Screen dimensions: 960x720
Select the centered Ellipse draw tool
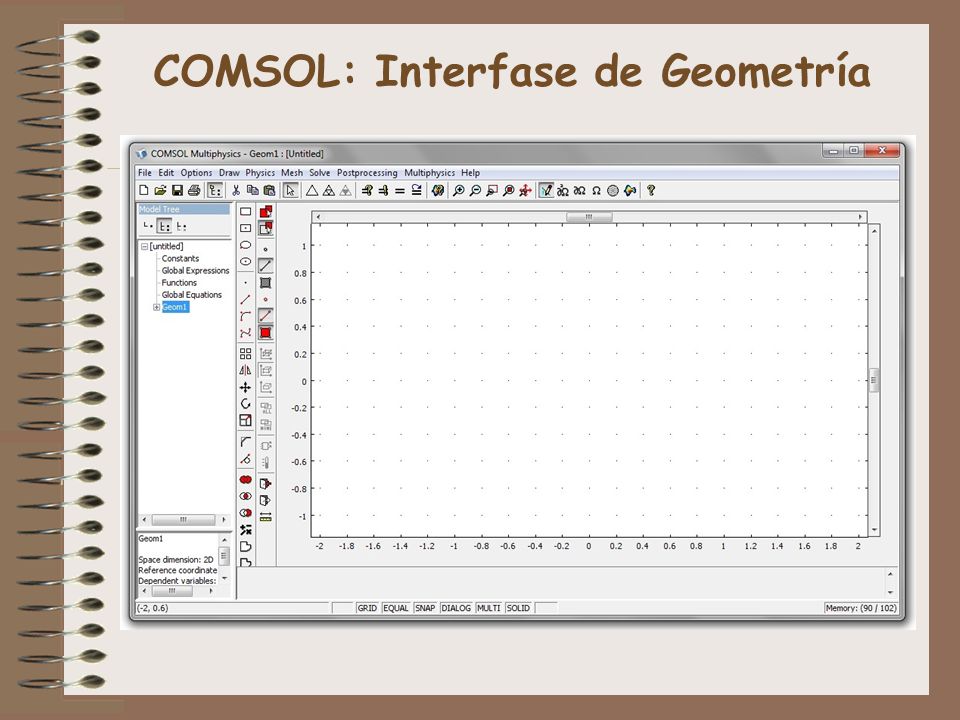tap(246, 261)
